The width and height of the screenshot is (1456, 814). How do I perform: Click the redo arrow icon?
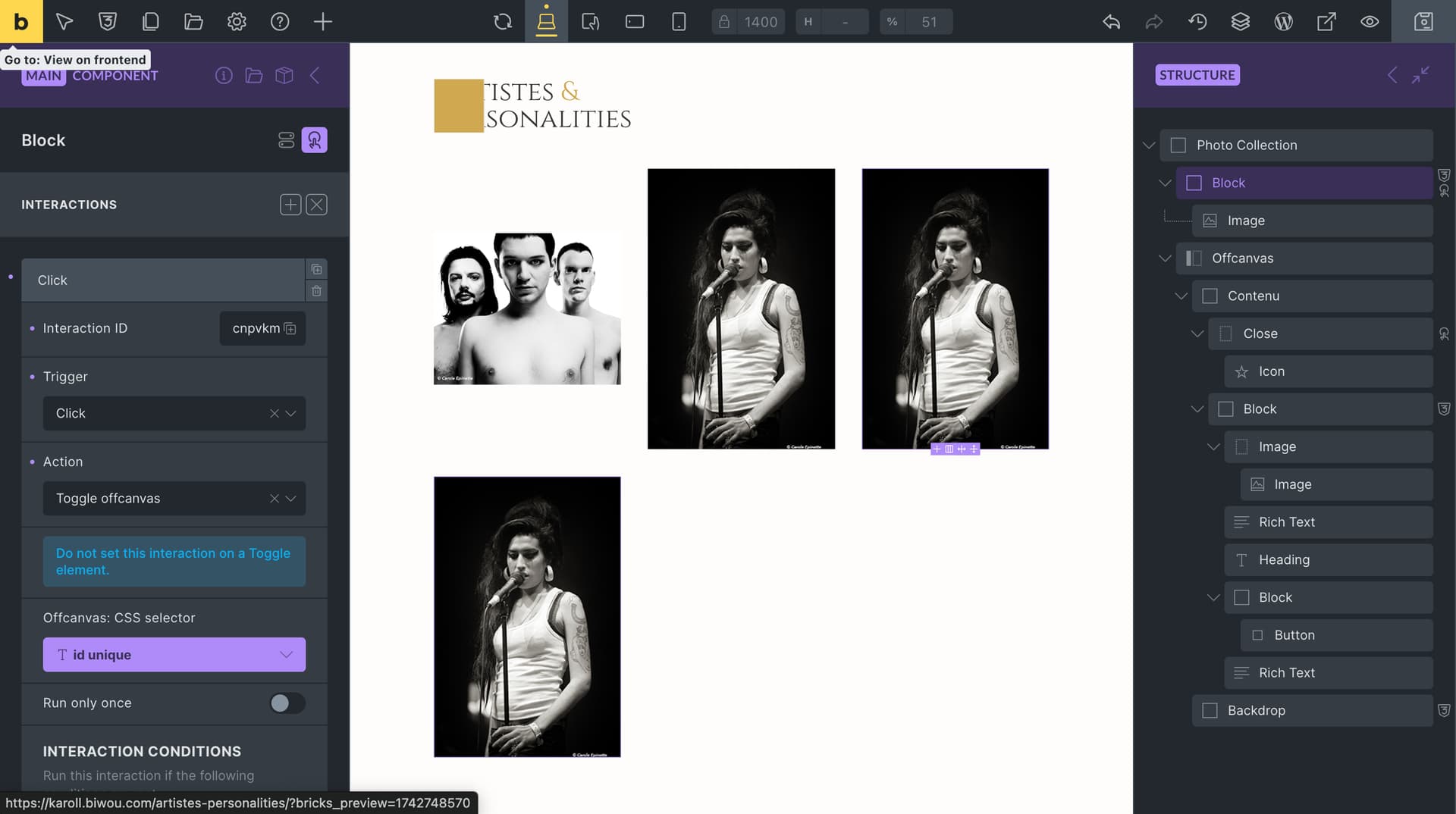coord(1154,21)
